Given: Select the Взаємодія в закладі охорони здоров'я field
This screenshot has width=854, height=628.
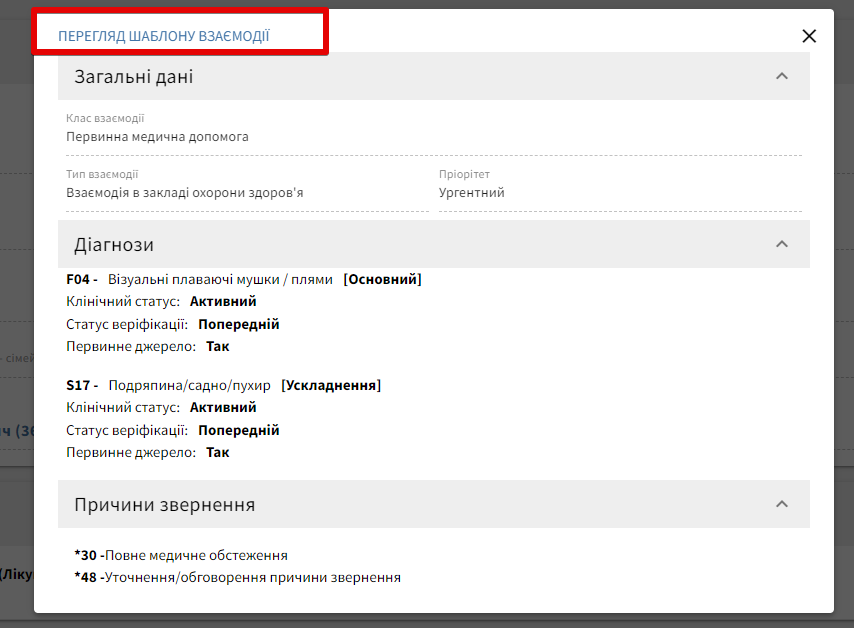Looking at the screenshot, I should [184, 193].
